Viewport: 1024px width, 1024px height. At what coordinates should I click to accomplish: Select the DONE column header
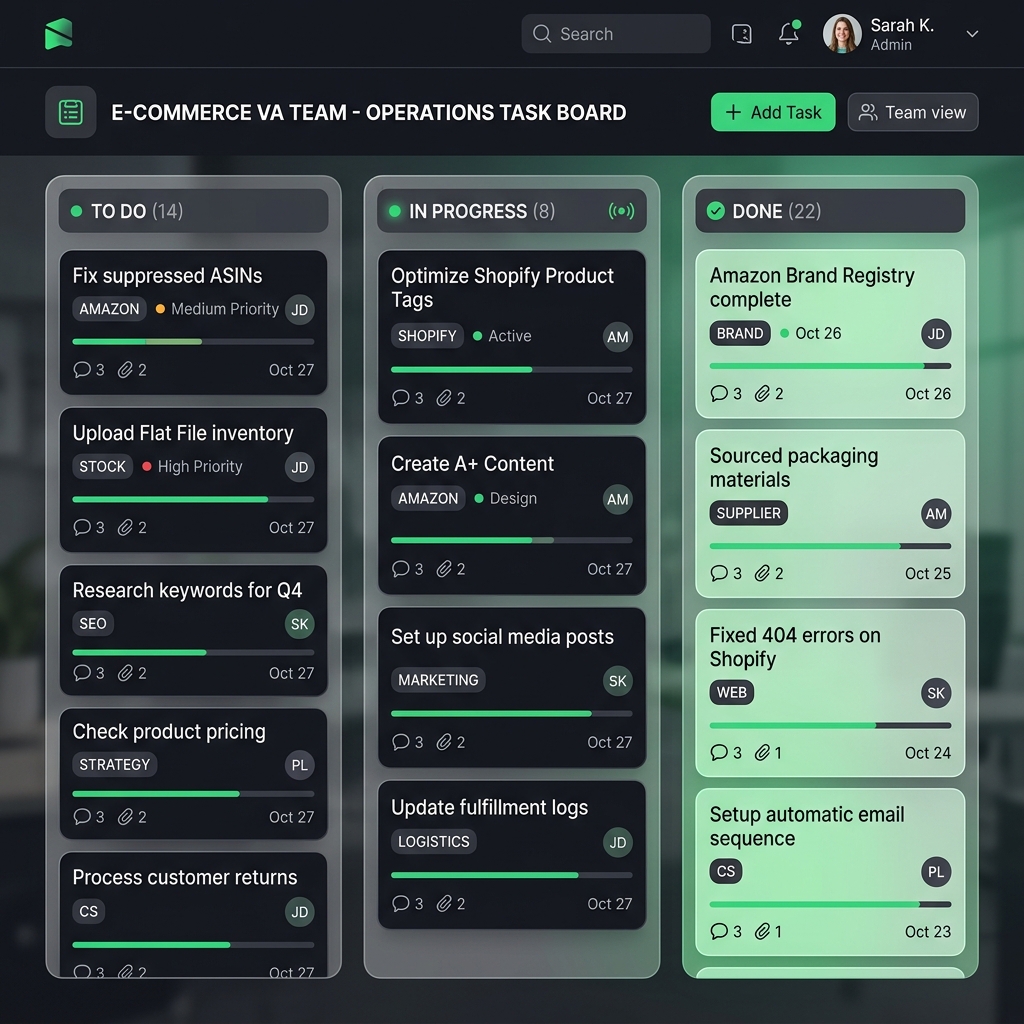(830, 211)
